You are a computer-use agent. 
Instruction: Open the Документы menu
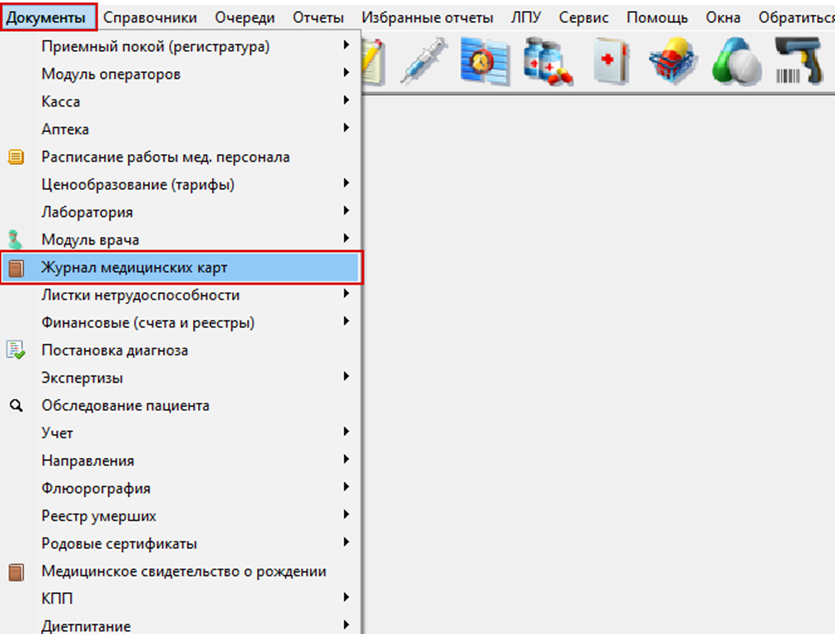[48, 17]
